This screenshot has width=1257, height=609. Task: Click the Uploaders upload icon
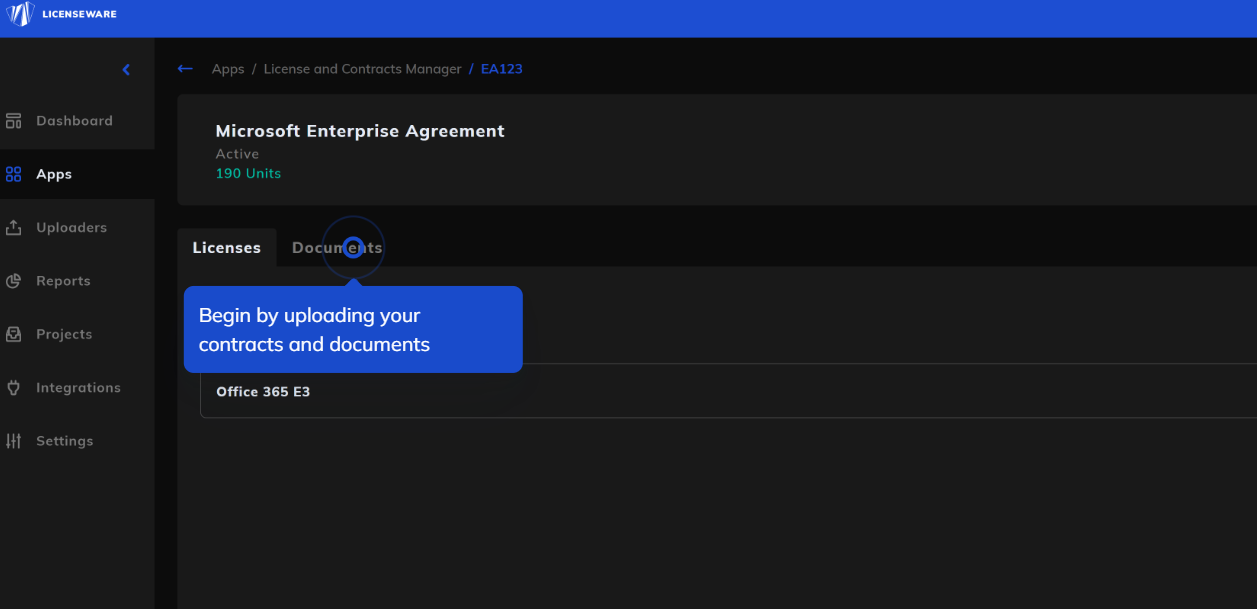click(13, 228)
